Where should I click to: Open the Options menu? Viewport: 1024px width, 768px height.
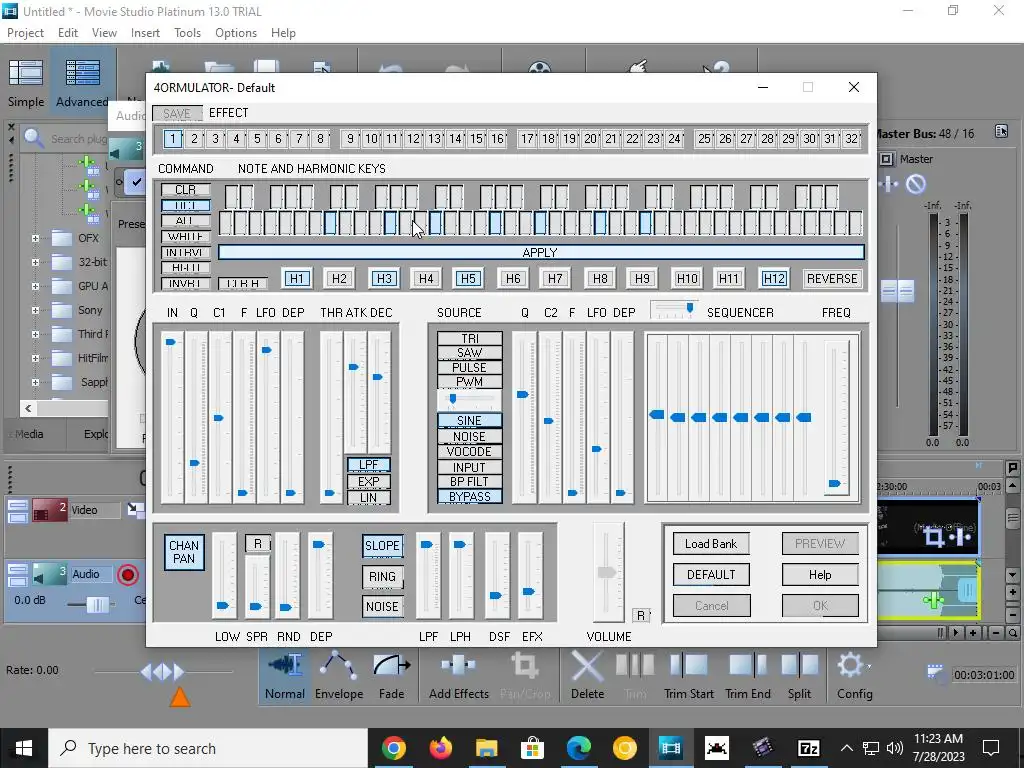236,33
